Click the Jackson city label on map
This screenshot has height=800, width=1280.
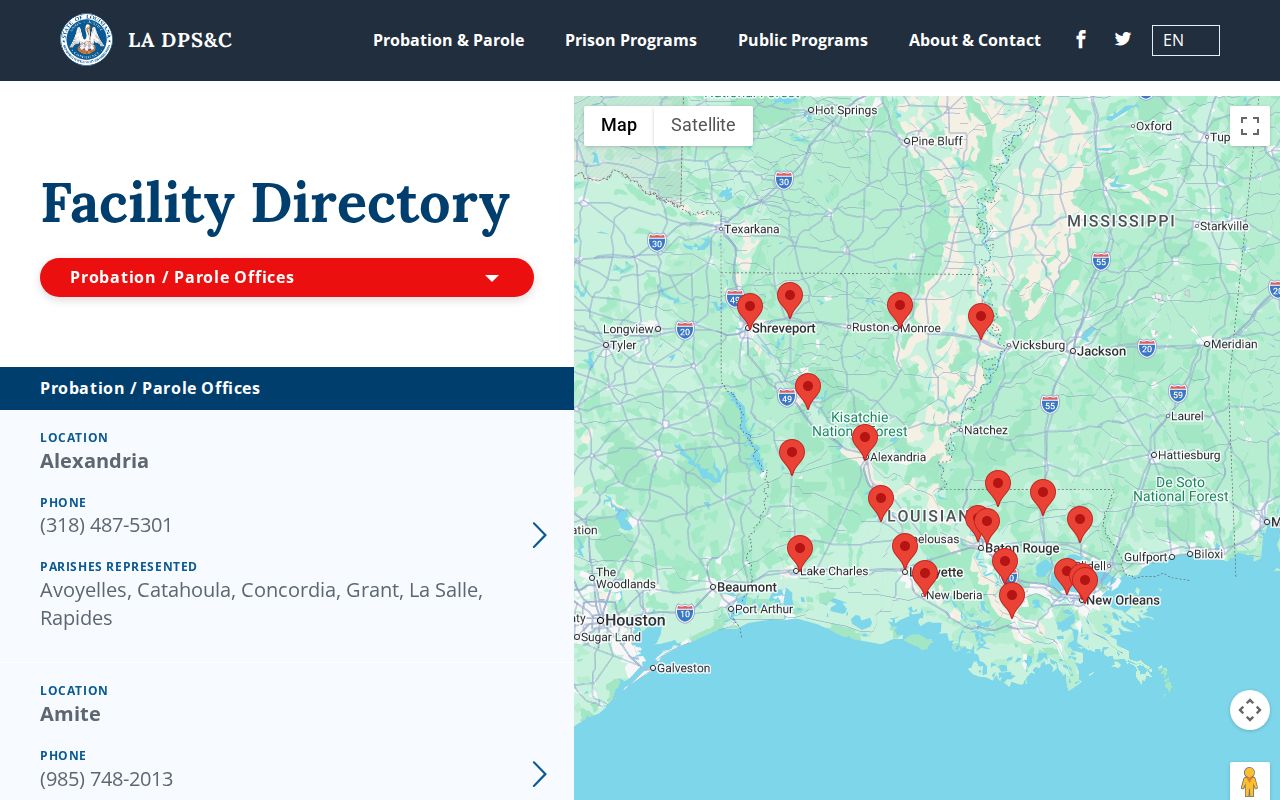1101,351
